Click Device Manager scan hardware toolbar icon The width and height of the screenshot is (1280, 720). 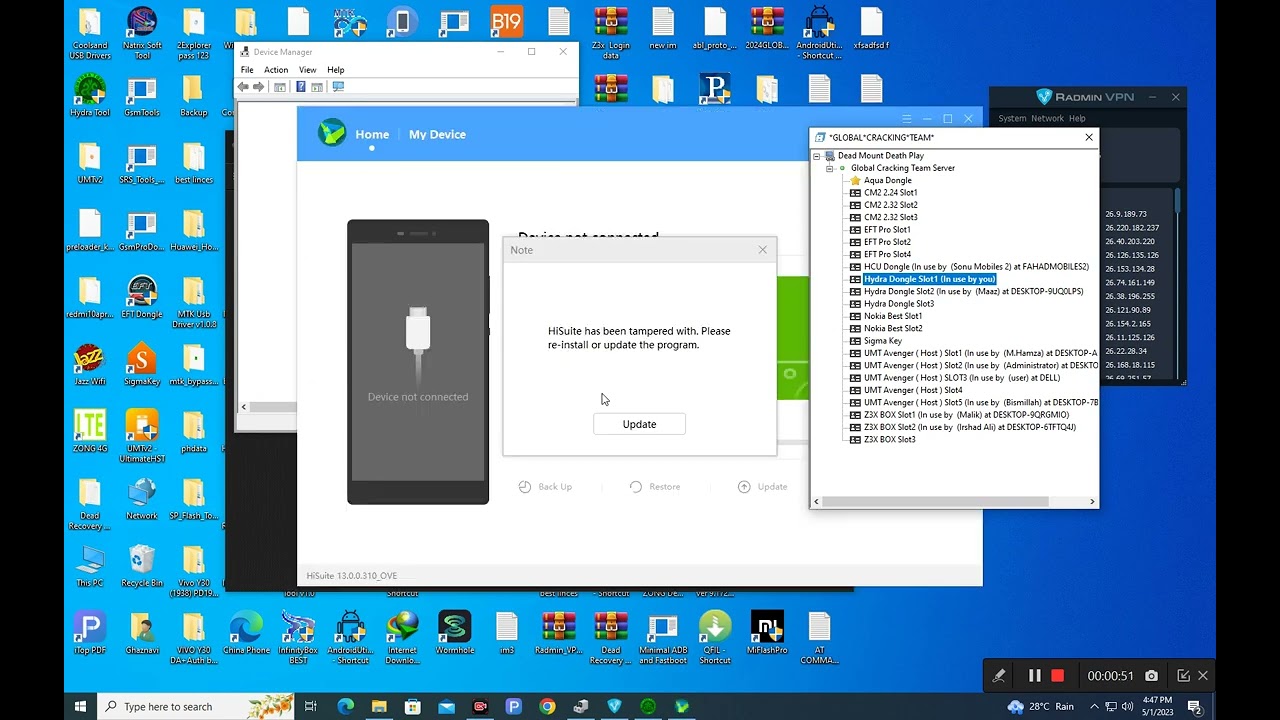[338, 87]
